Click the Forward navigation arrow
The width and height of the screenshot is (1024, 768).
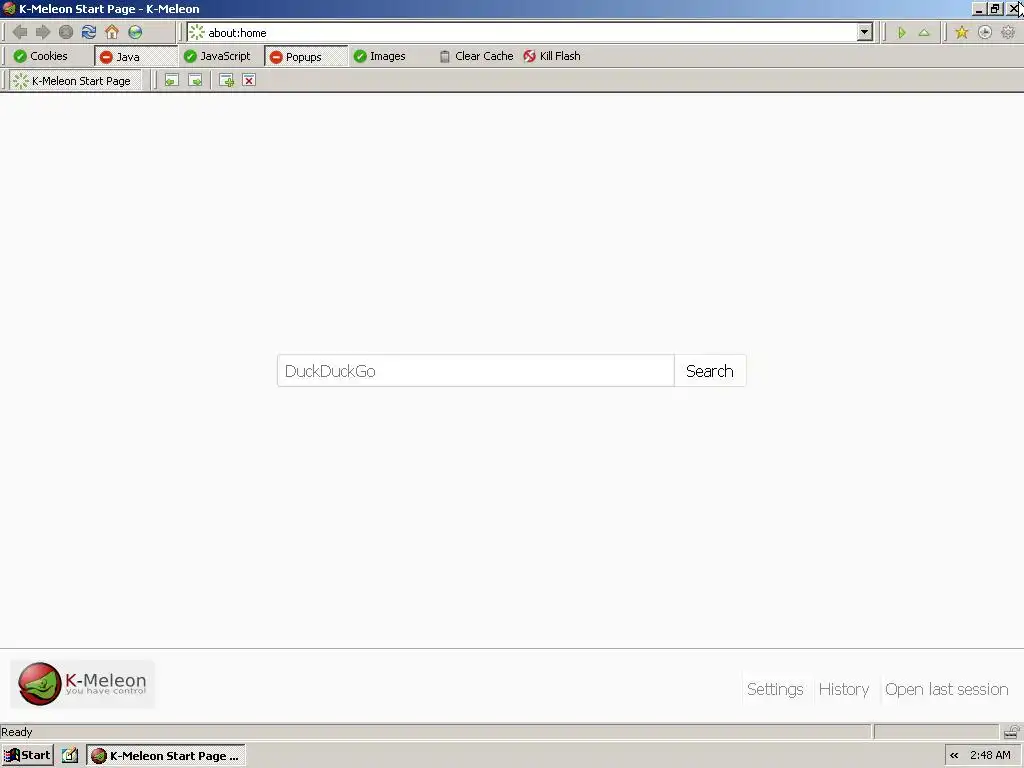click(x=43, y=32)
